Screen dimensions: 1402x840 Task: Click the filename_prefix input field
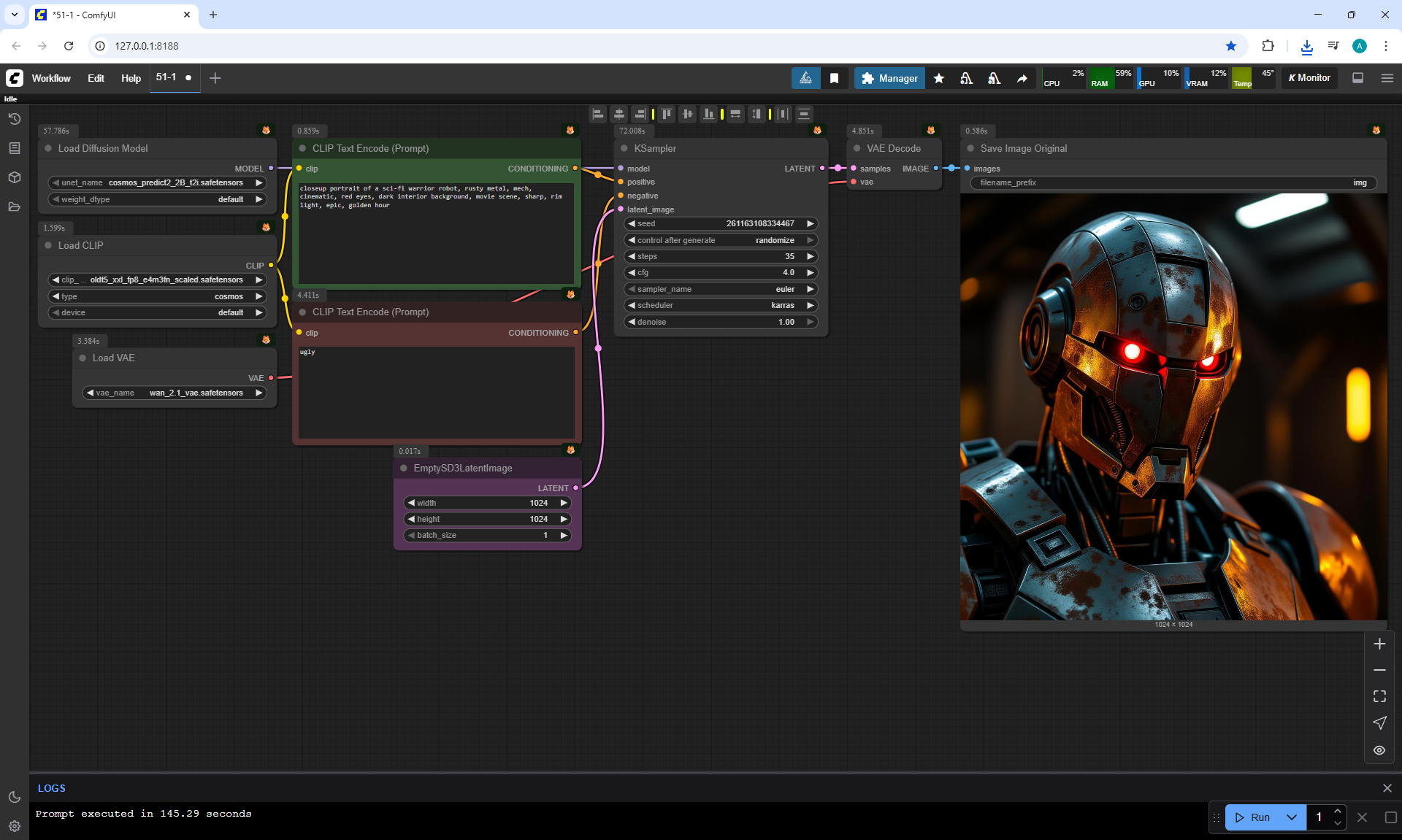click(x=1173, y=182)
